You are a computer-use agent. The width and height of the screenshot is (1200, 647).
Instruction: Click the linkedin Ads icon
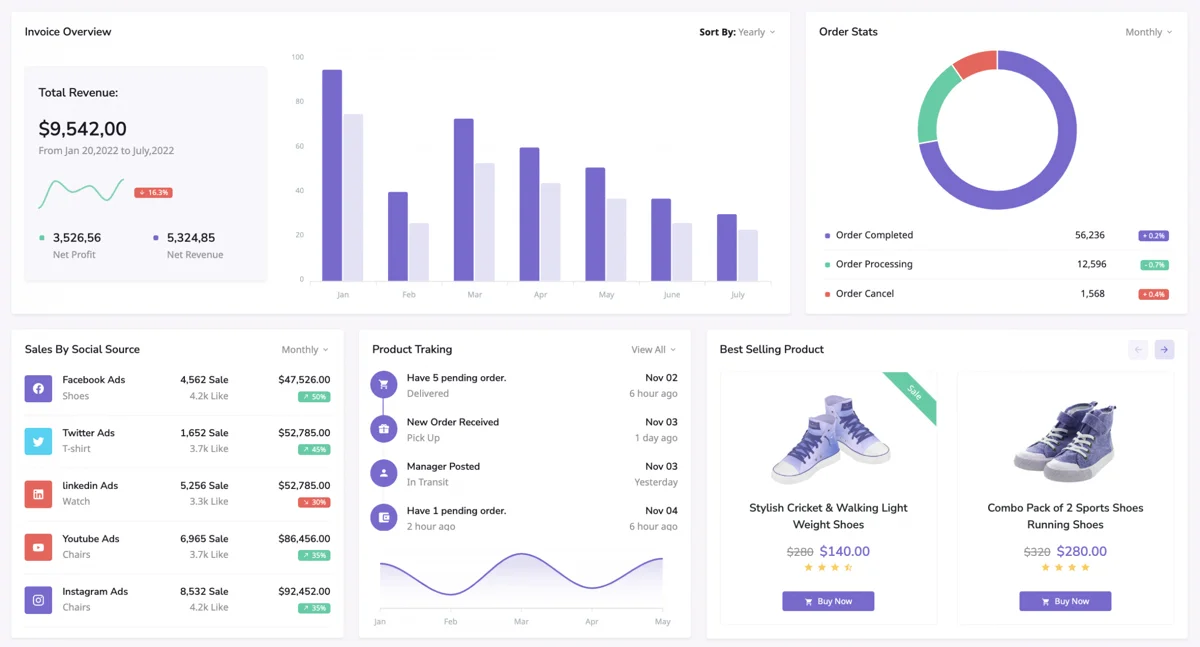pos(37,493)
